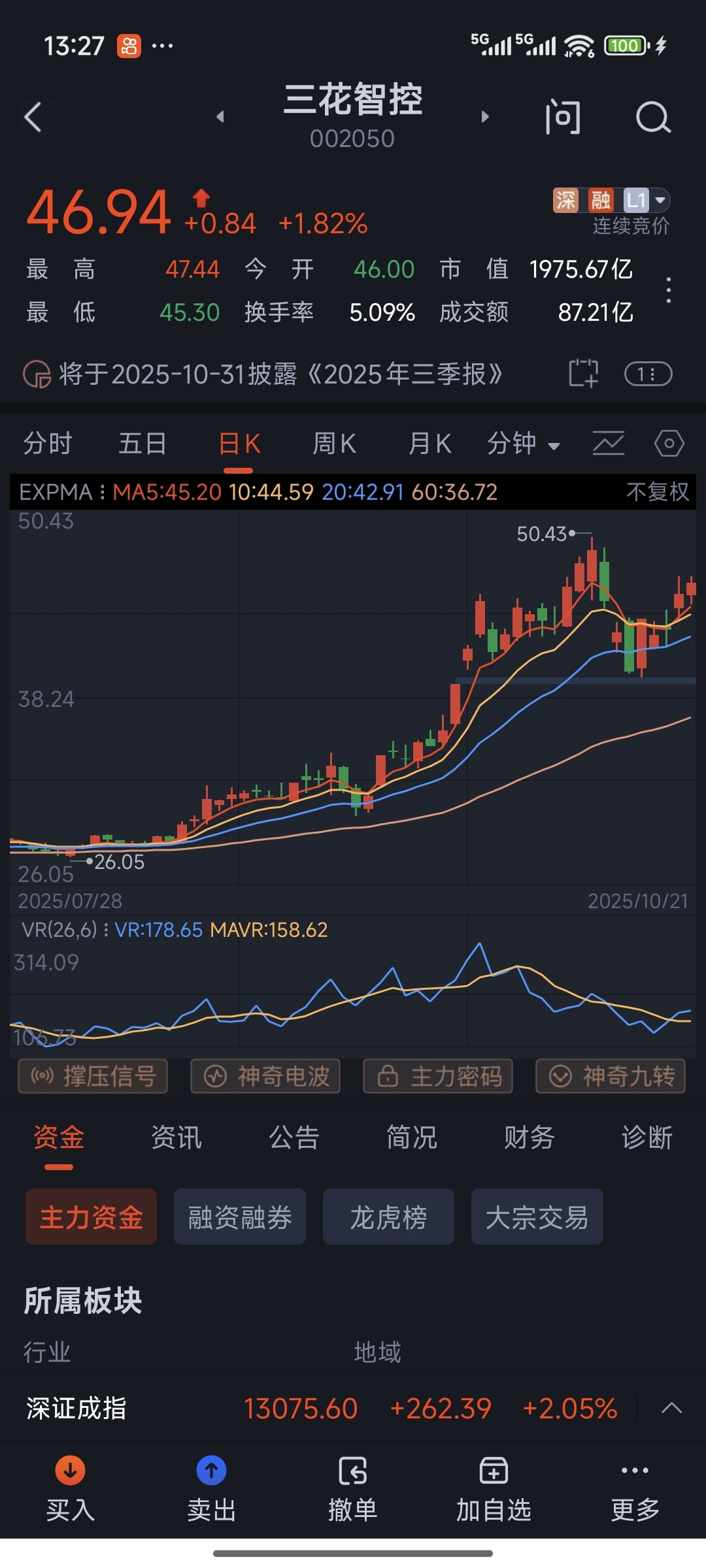Expand the index bar chevron

pos(671,1408)
